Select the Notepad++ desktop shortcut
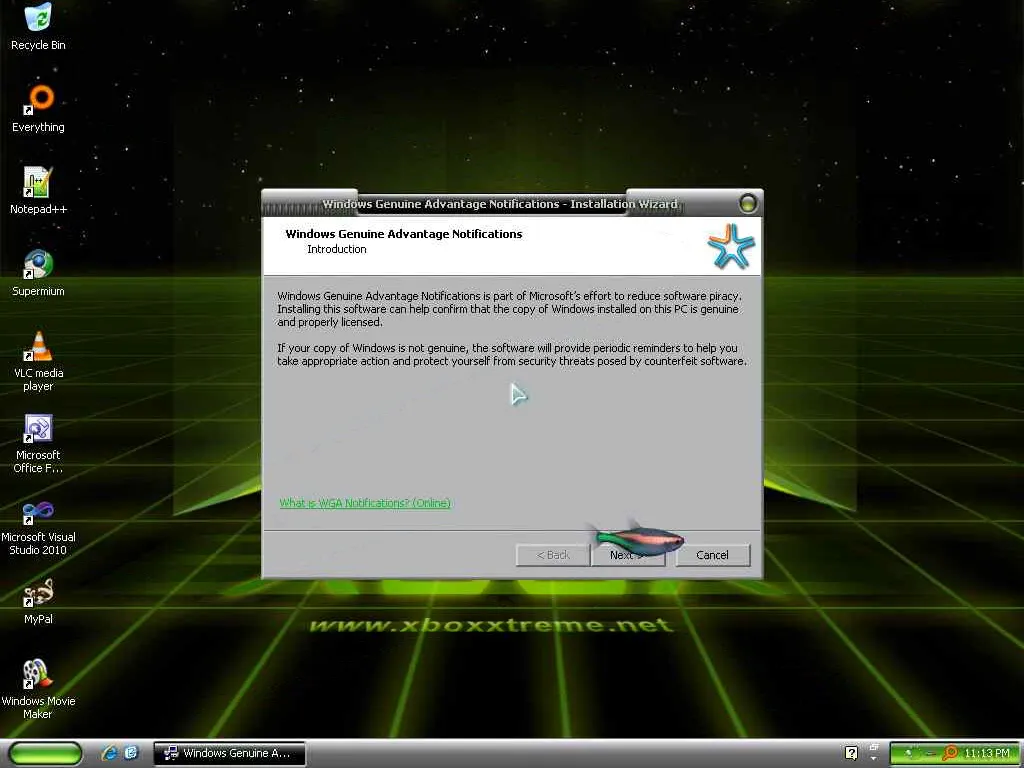The height and width of the screenshot is (768, 1024). 38,191
